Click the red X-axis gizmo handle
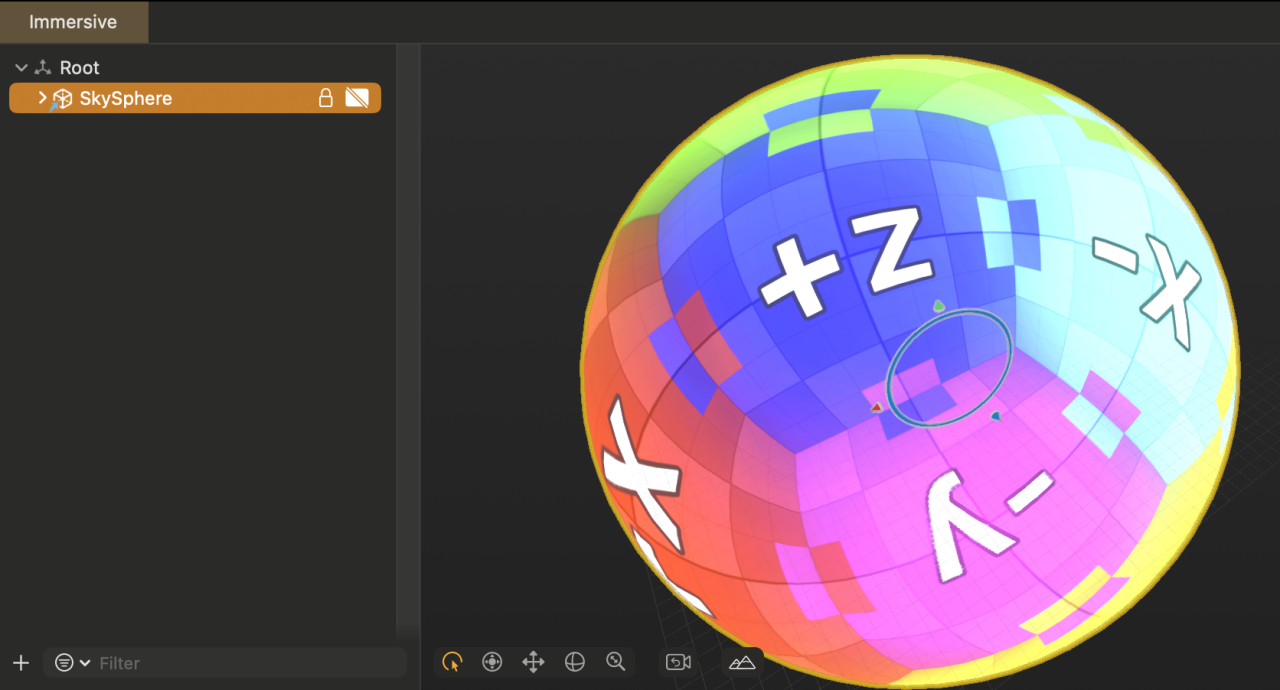Image resolution: width=1280 pixels, height=690 pixels. coord(877,407)
